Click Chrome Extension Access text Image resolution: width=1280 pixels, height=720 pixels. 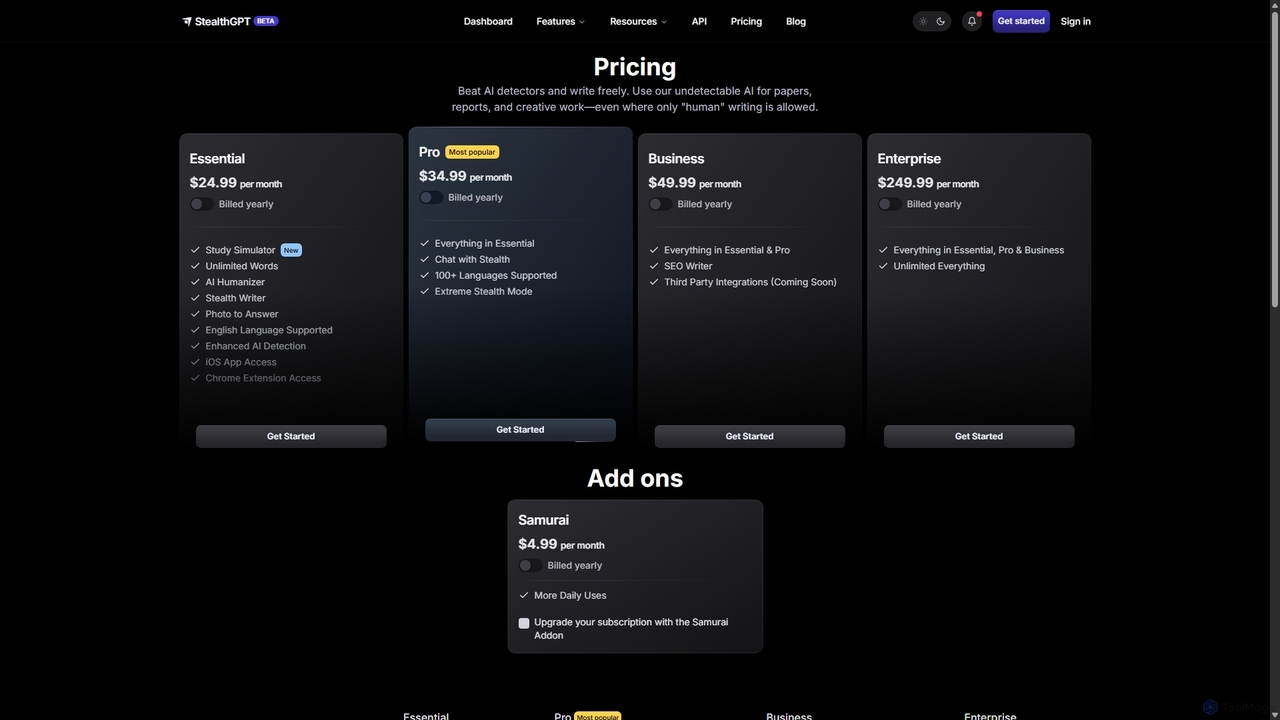[x=263, y=378]
